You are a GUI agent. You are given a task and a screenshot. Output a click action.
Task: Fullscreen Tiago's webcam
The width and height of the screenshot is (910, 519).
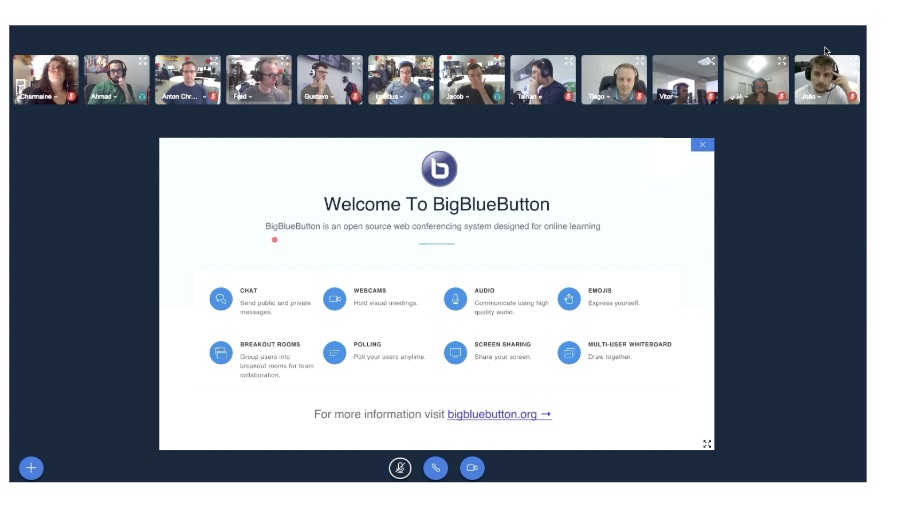coord(640,61)
